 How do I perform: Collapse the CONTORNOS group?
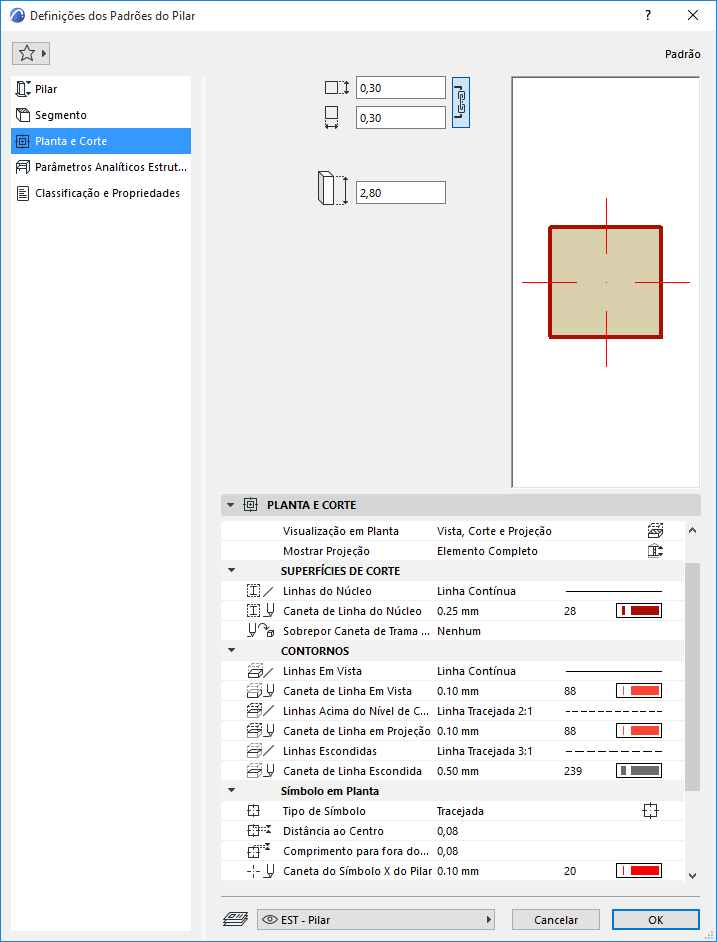tap(231, 651)
